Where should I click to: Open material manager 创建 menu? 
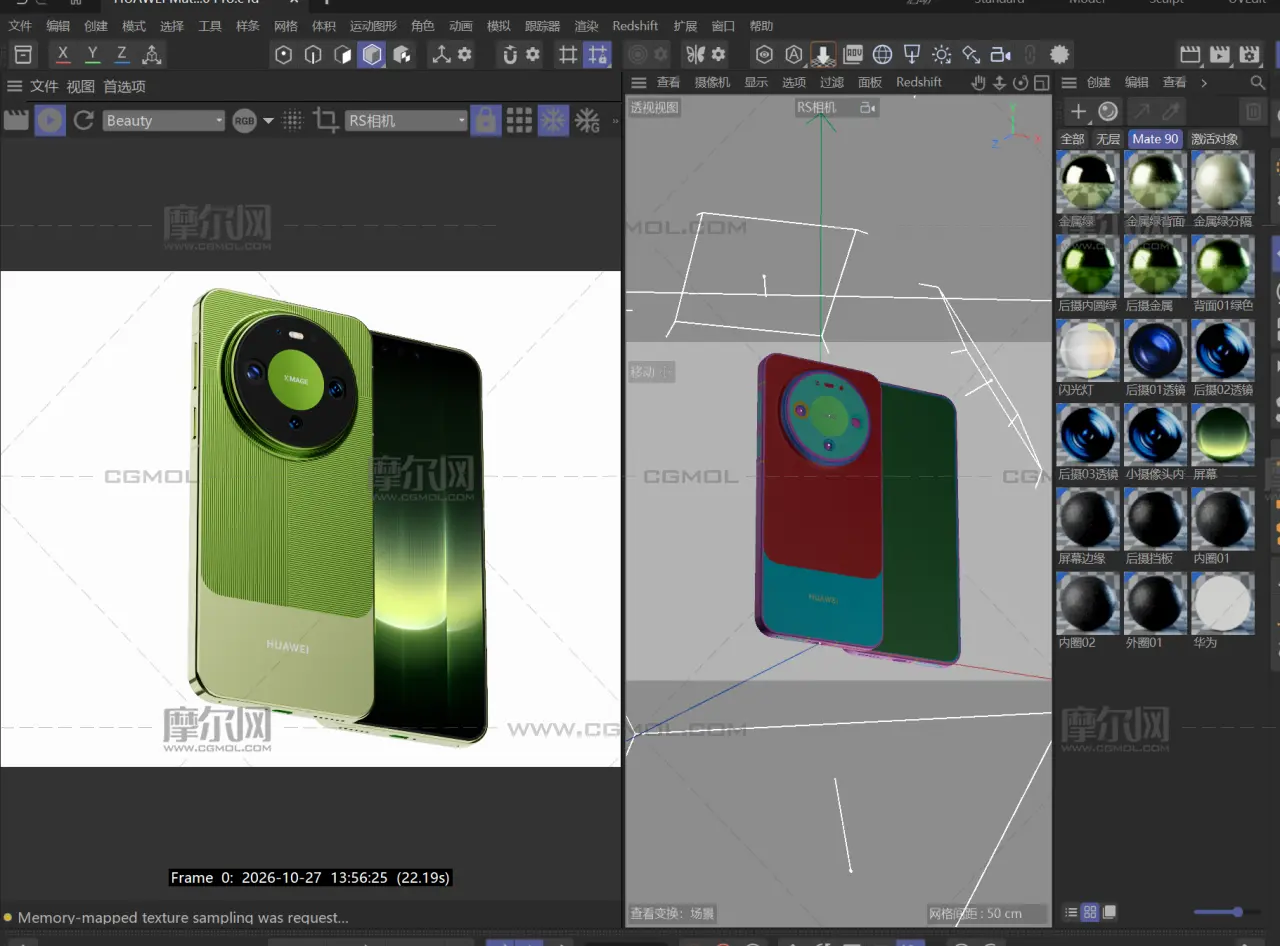point(1099,83)
